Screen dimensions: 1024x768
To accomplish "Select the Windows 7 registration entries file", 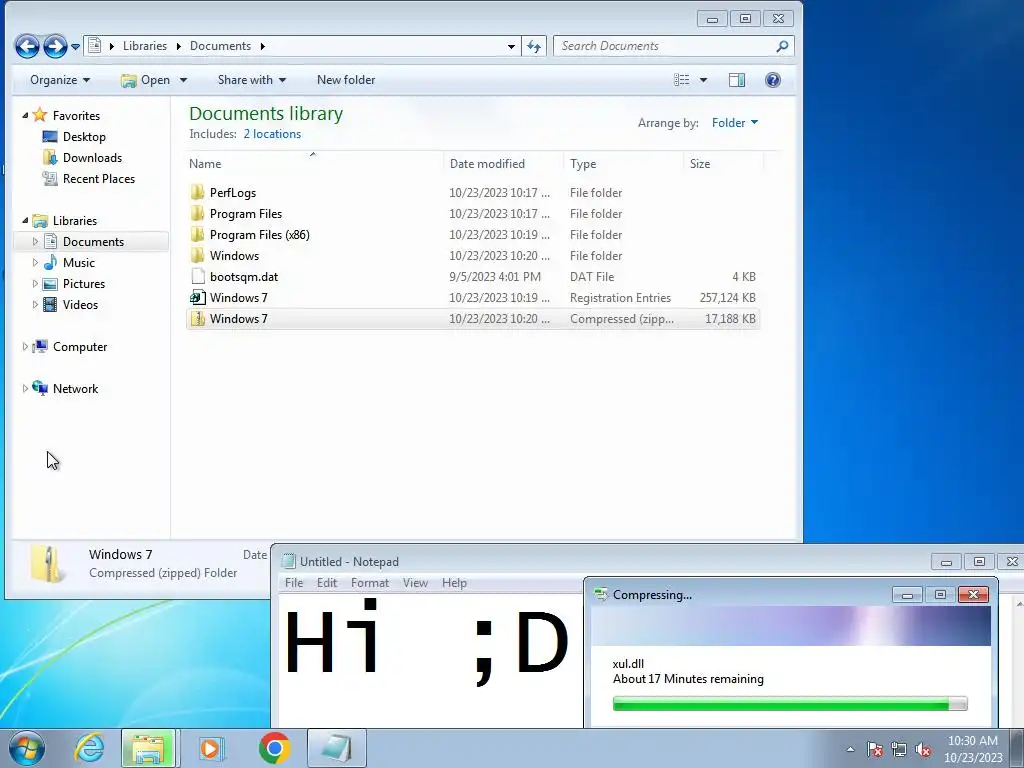I will (472, 298).
